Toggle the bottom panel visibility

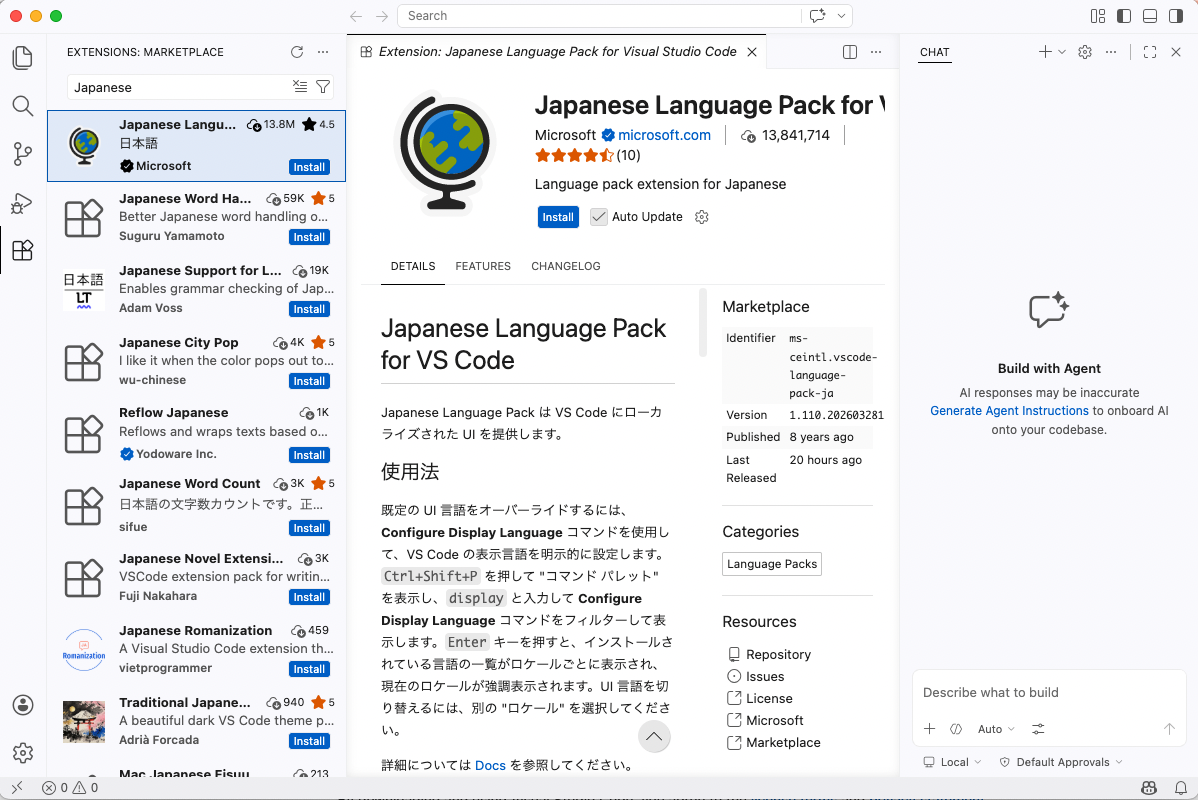click(1150, 16)
